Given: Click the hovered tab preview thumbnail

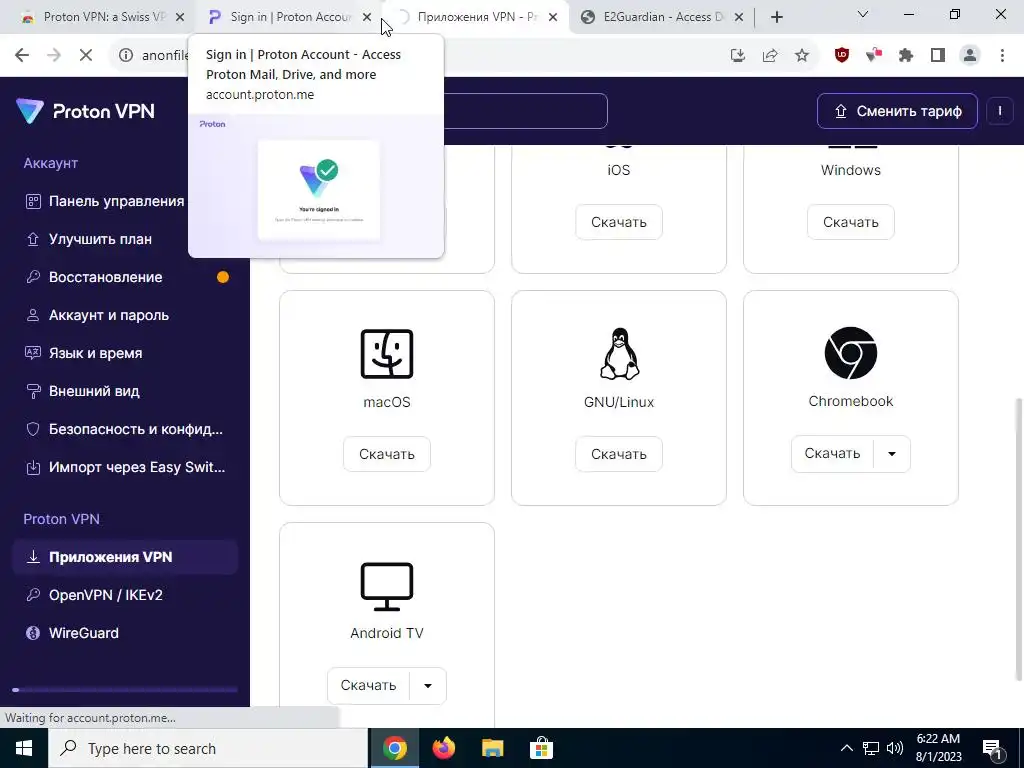Looking at the screenshot, I should (x=316, y=186).
